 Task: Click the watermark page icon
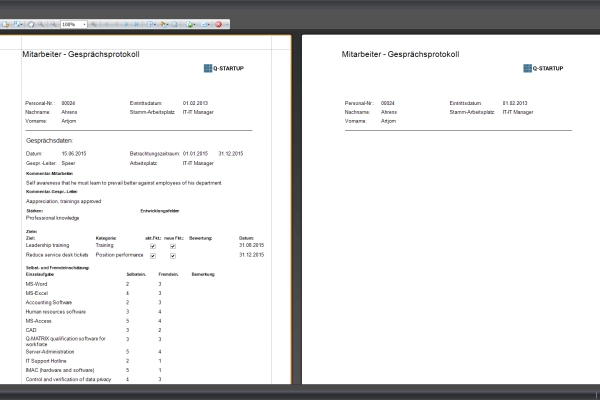coord(174,24)
